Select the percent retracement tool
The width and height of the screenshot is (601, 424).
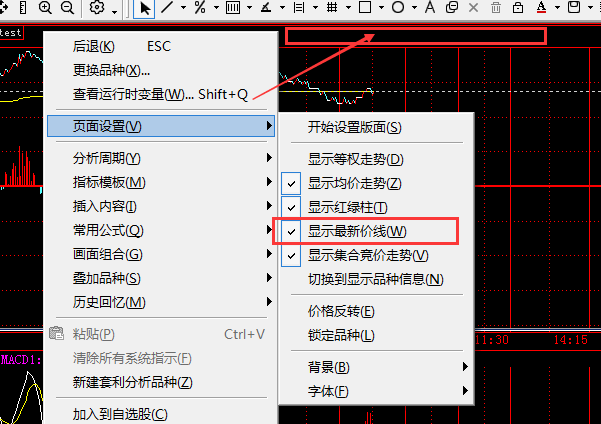click(x=200, y=7)
